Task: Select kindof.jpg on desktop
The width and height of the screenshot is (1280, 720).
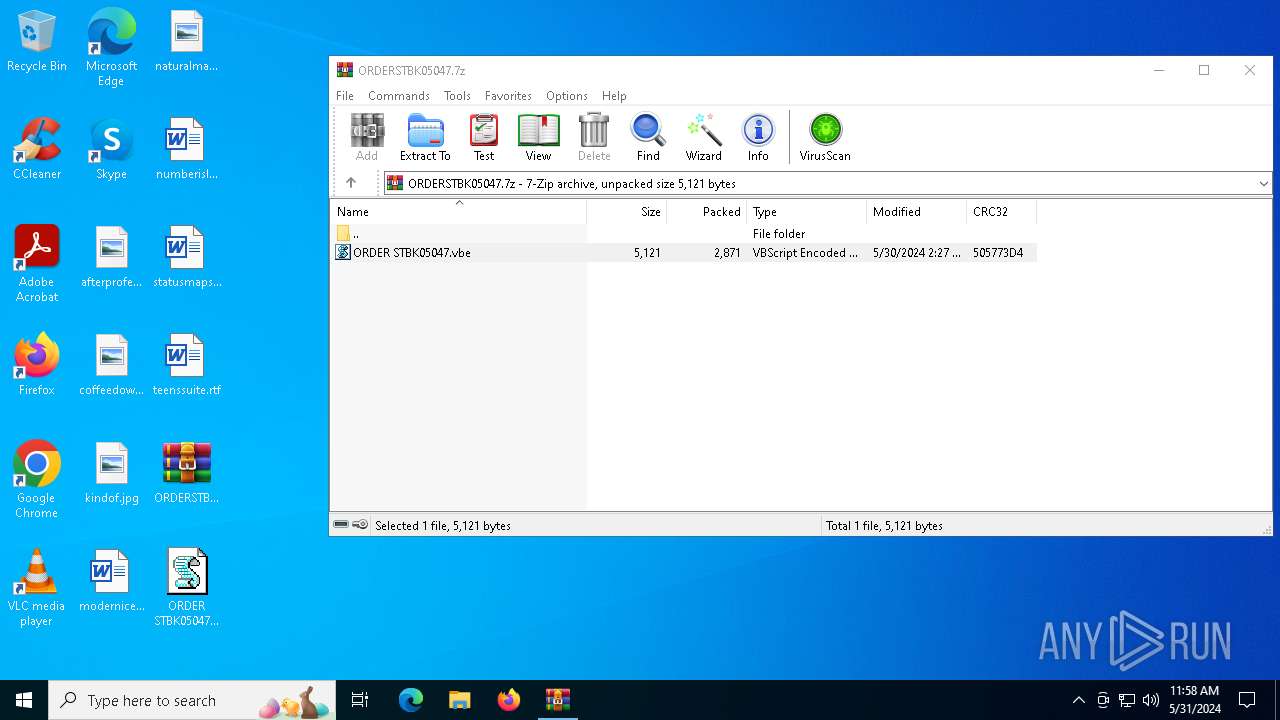Action: point(111,473)
